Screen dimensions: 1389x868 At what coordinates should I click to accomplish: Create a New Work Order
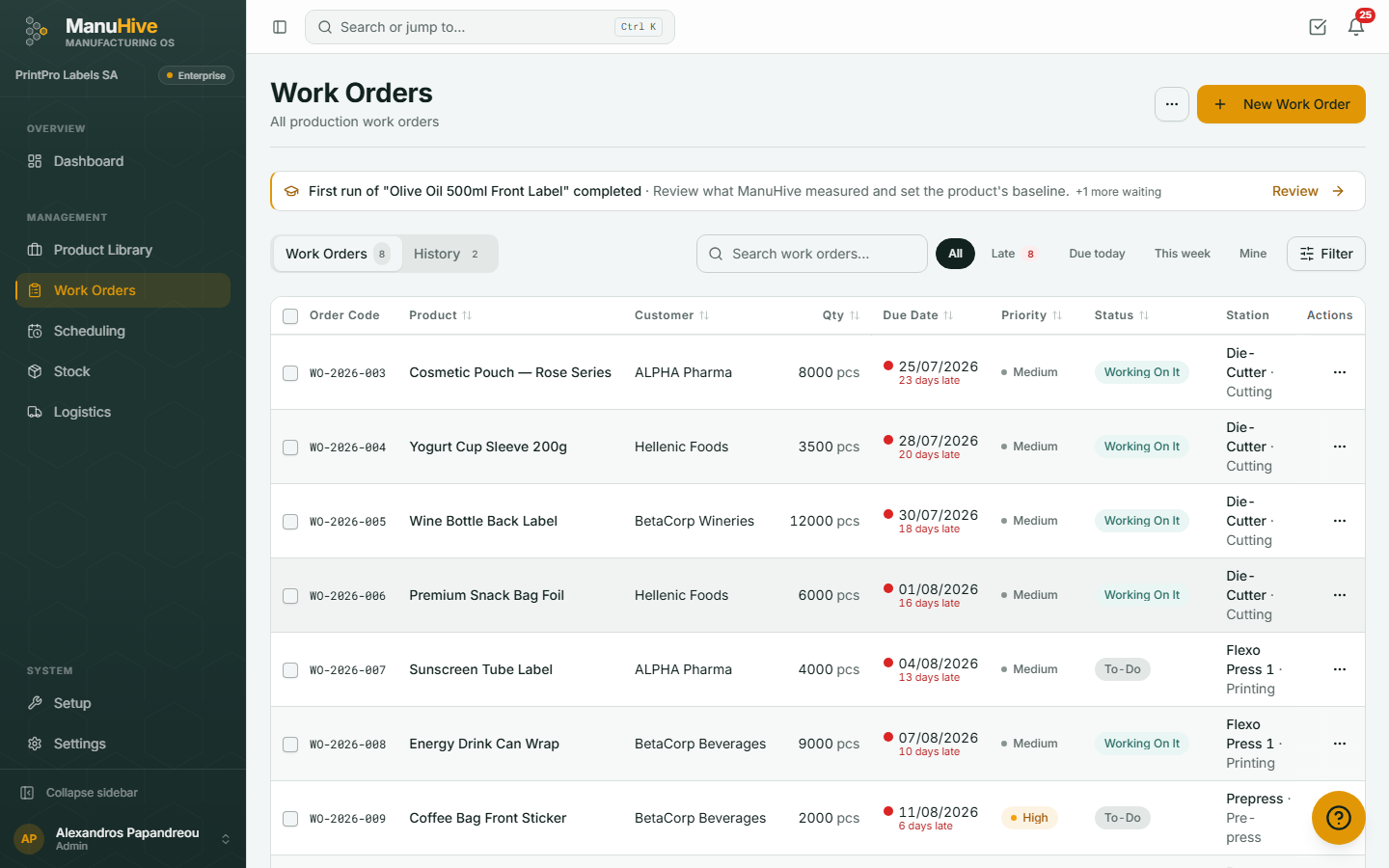pyautogui.click(x=1281, y=104)
